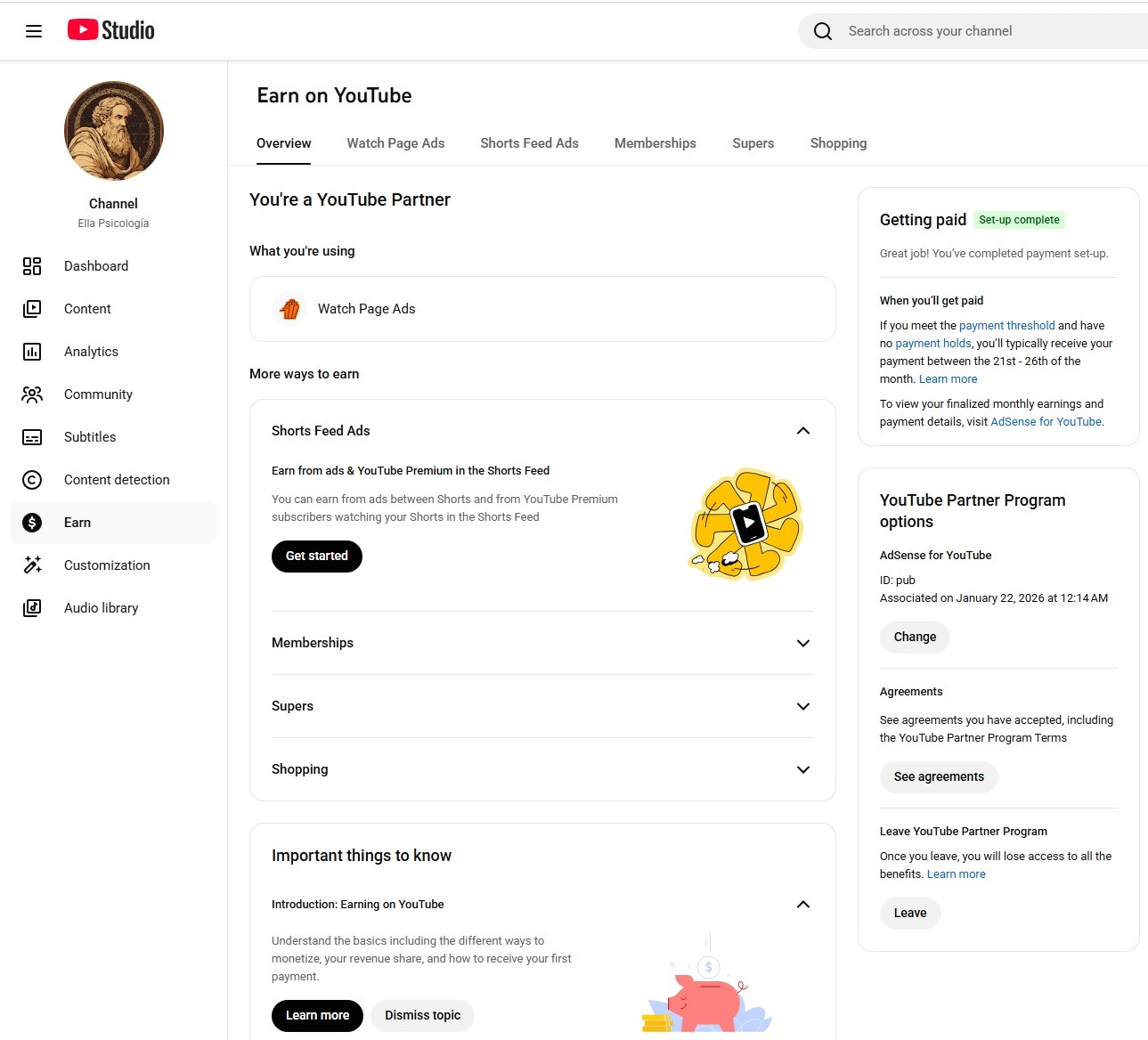Screen dimensions: 1148x1040
Task: Click the channel profile picture
Action: click(114, 131)
